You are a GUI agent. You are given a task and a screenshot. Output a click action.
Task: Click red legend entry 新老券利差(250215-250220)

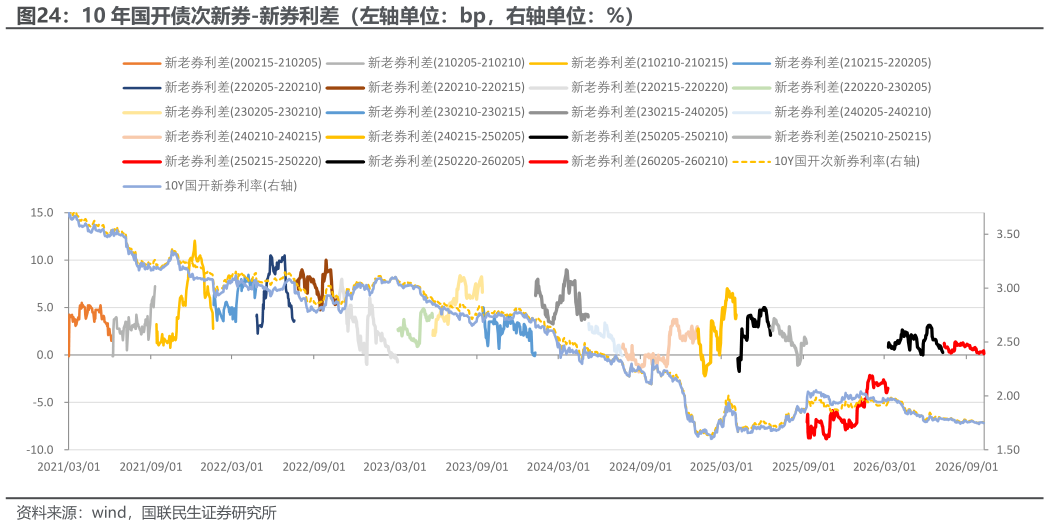(x=222, y=161)
